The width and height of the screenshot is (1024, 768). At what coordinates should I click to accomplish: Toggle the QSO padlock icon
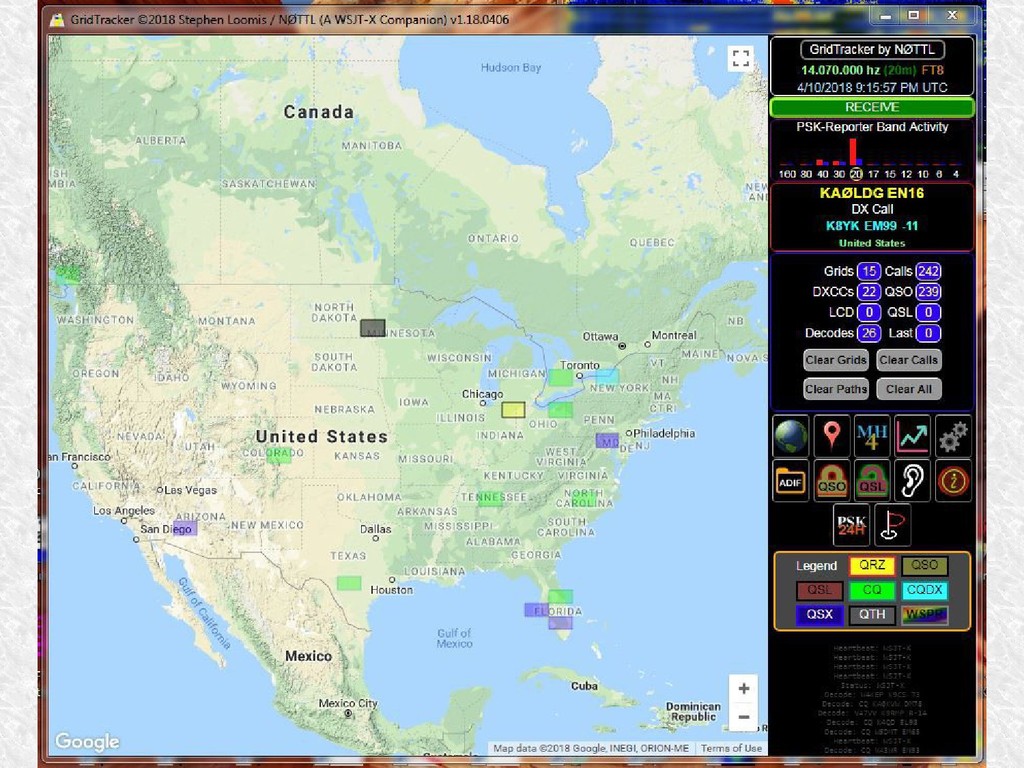coord(831,481)
